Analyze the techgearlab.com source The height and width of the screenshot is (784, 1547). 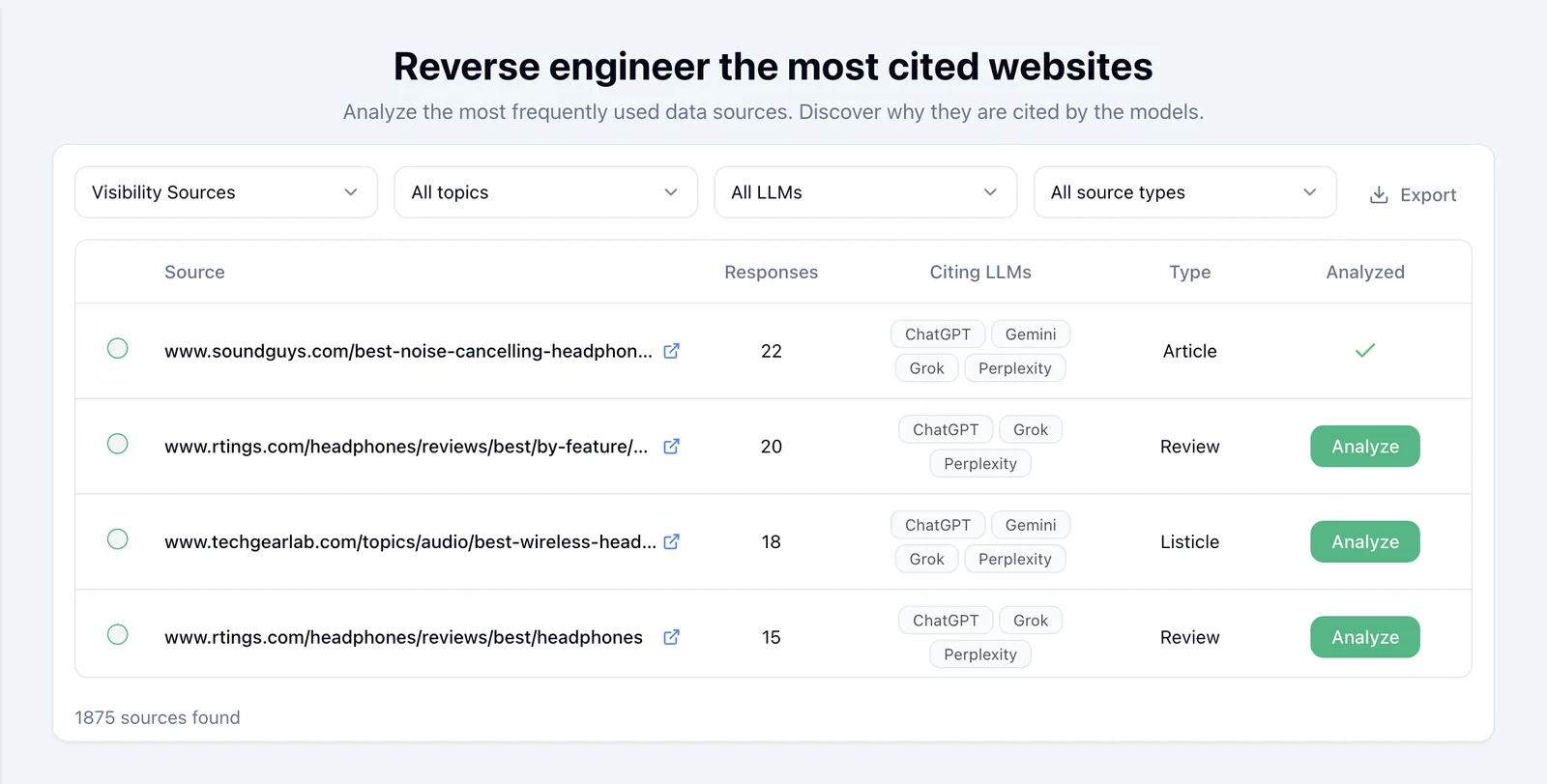click(x=1365, y=541)
